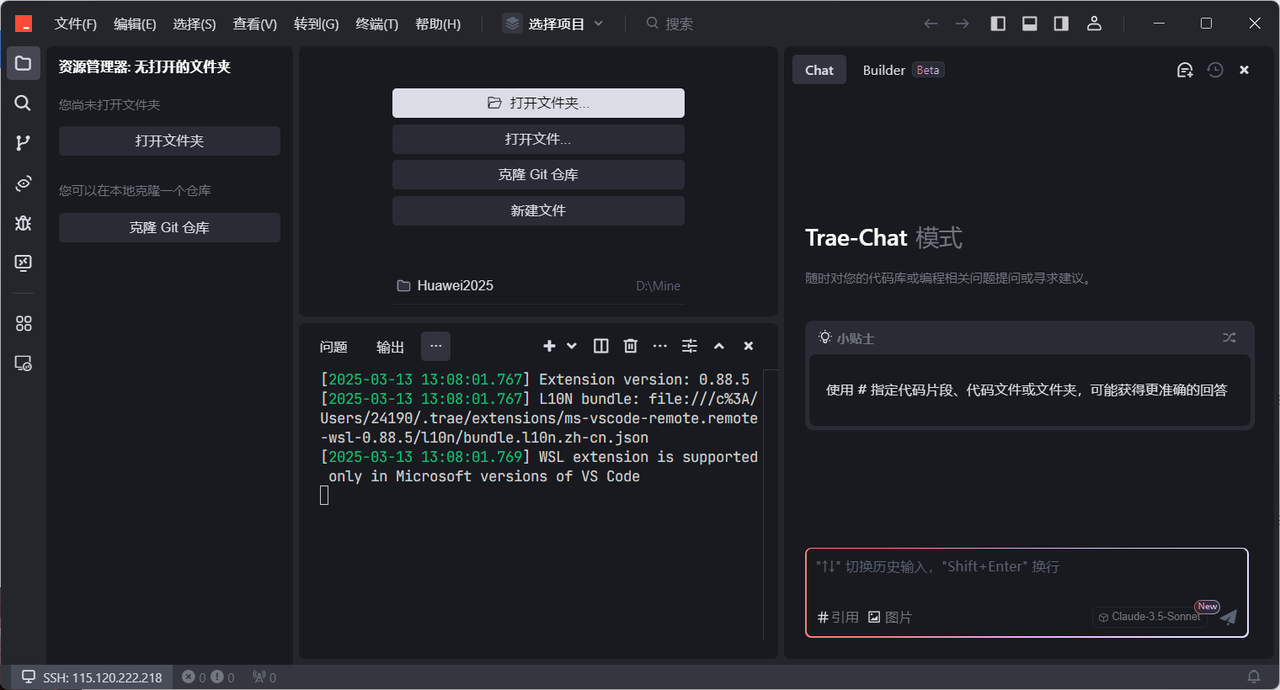
Task: Switch to the Builder Beta tab
Action: [903, 70]
